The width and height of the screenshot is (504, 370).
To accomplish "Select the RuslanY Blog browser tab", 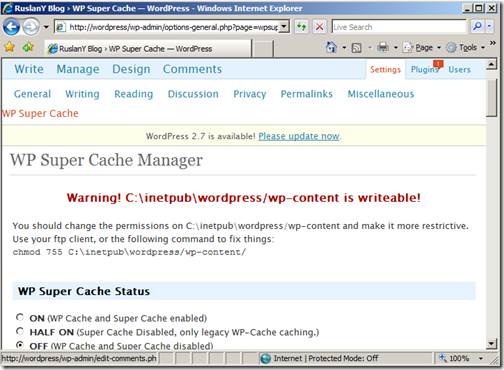I will click(148, 49).
